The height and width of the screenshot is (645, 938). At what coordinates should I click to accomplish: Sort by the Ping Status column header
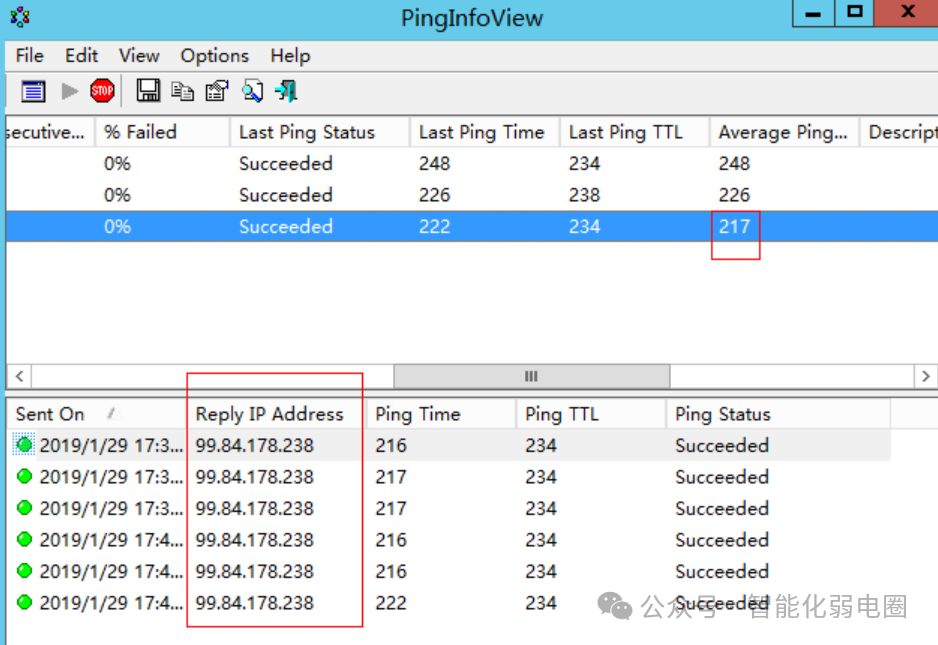(778, 414)
